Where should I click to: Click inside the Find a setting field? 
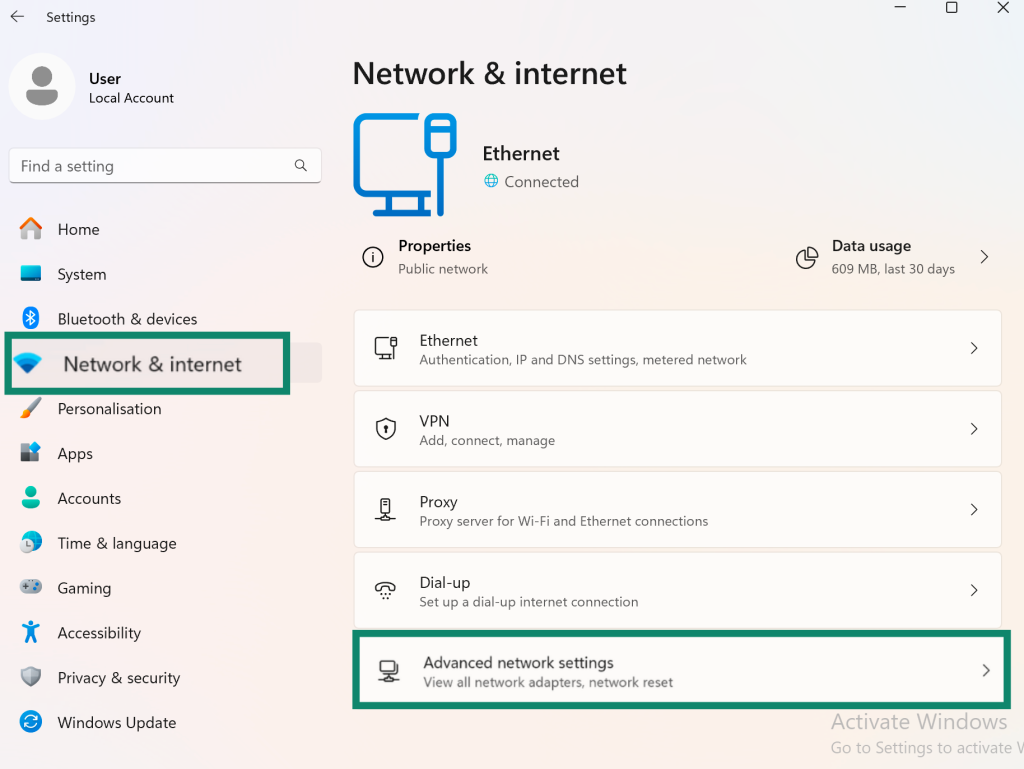point(150,165)
